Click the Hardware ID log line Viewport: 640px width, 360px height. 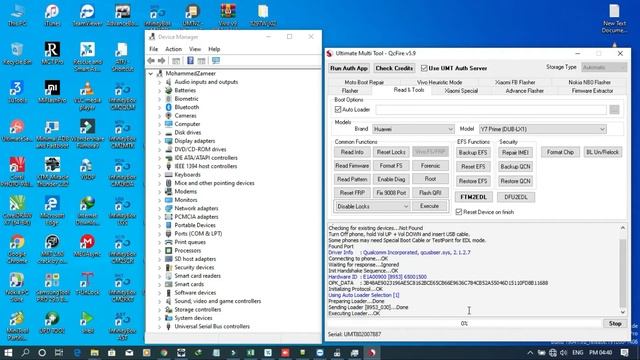tap(378, 277)
